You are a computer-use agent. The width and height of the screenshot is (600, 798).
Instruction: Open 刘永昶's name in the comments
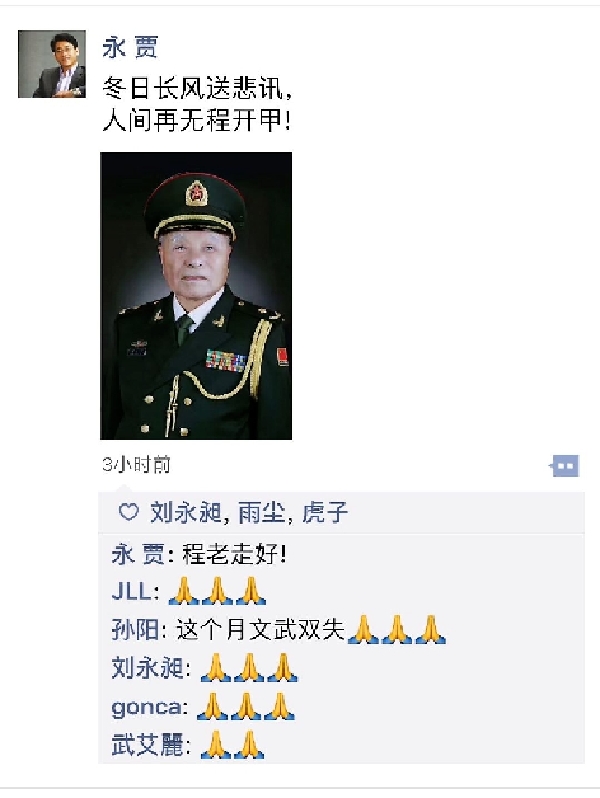coord(147,668)
